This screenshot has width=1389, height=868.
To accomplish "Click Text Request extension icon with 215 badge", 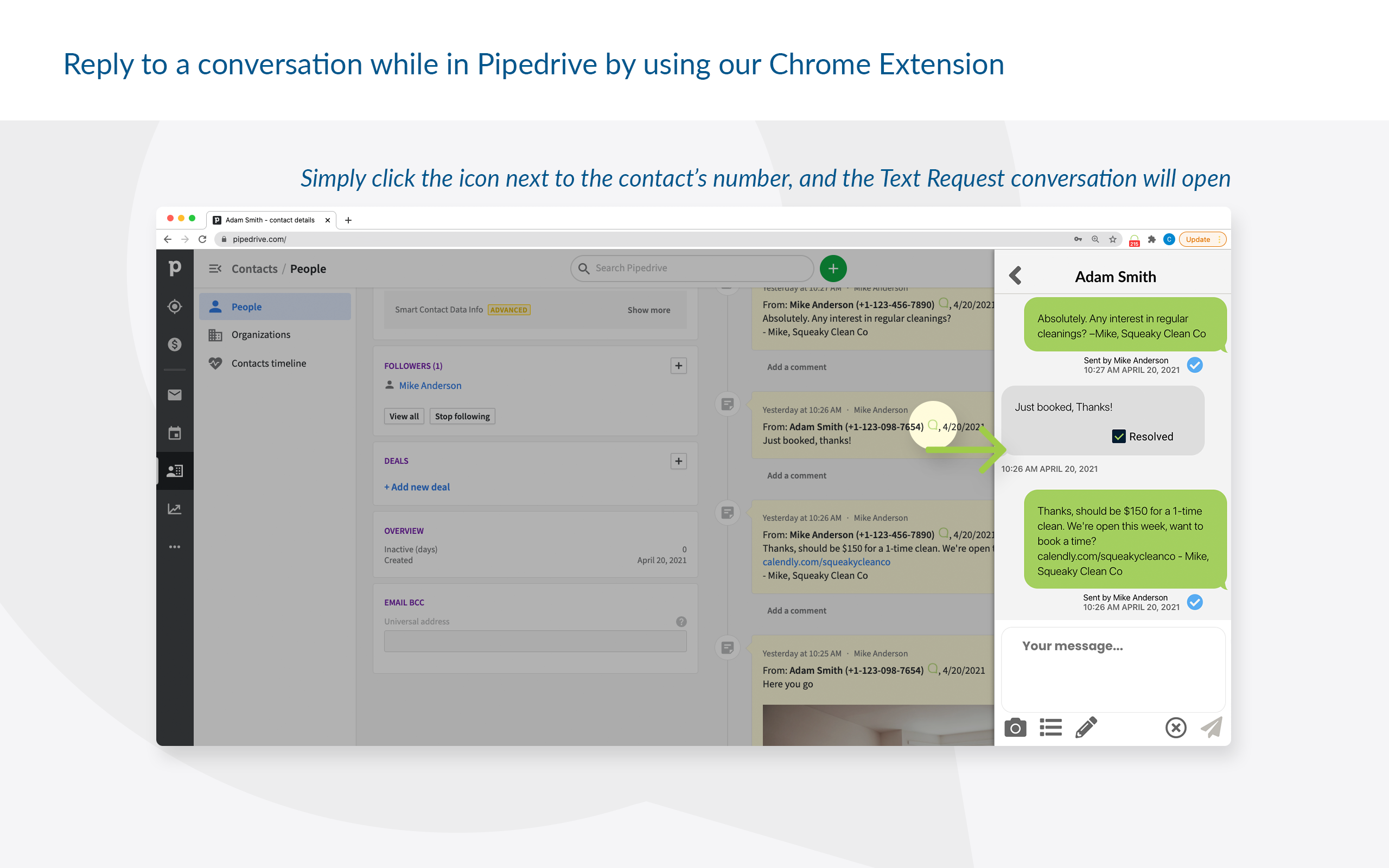I will pos(1134,240).
